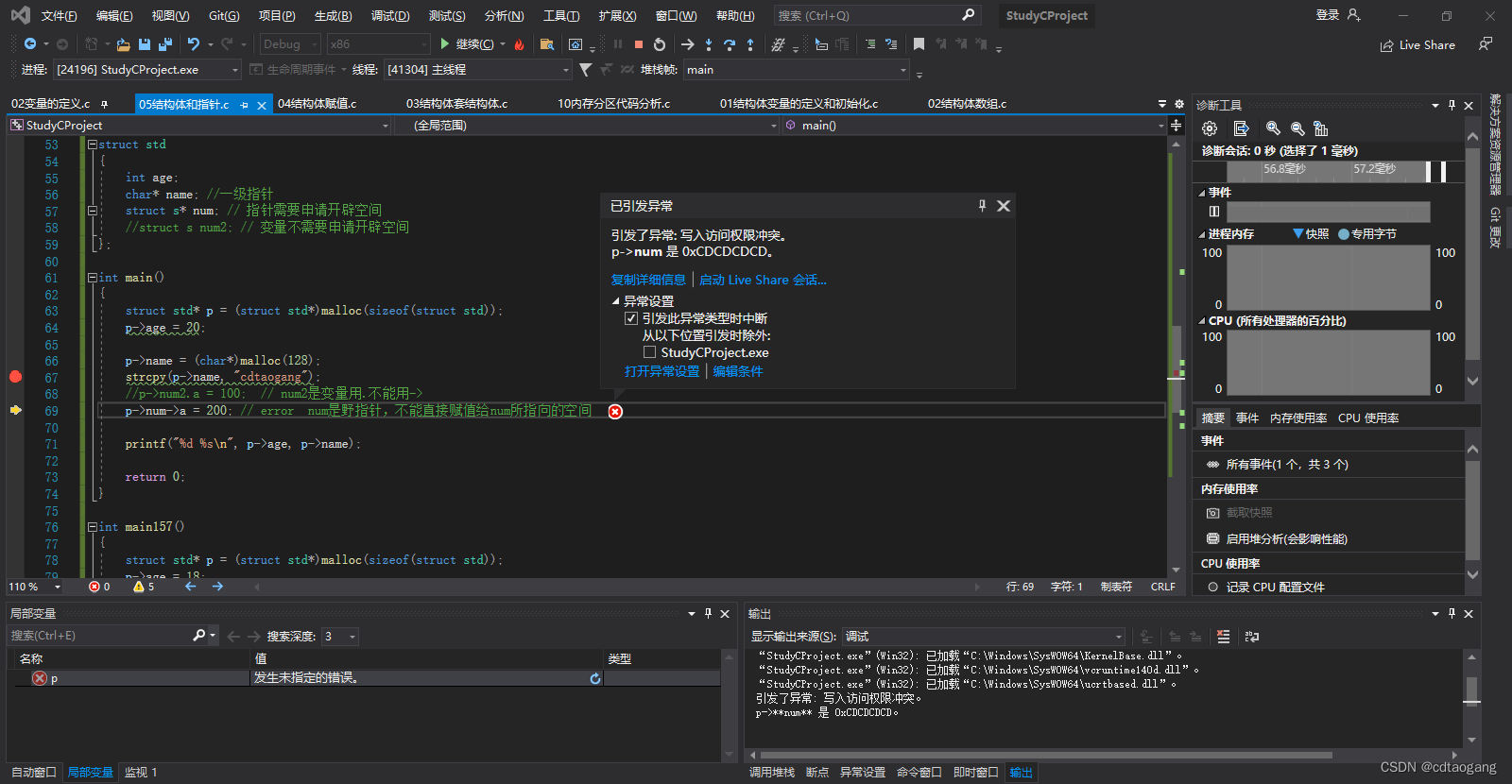Open file using the folder icon
Screen dimensions: 1512x784
(123, 44)
